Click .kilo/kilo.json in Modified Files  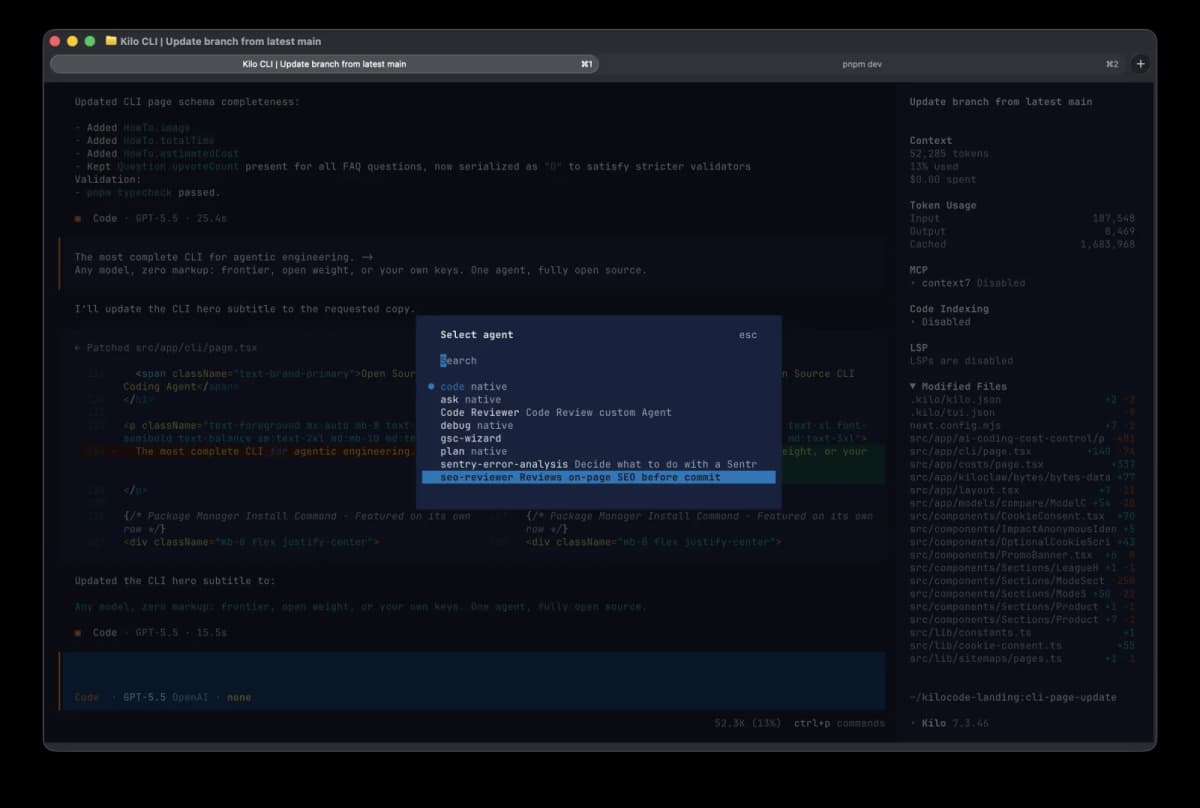pyautogui.click(x=1022, y=399)
